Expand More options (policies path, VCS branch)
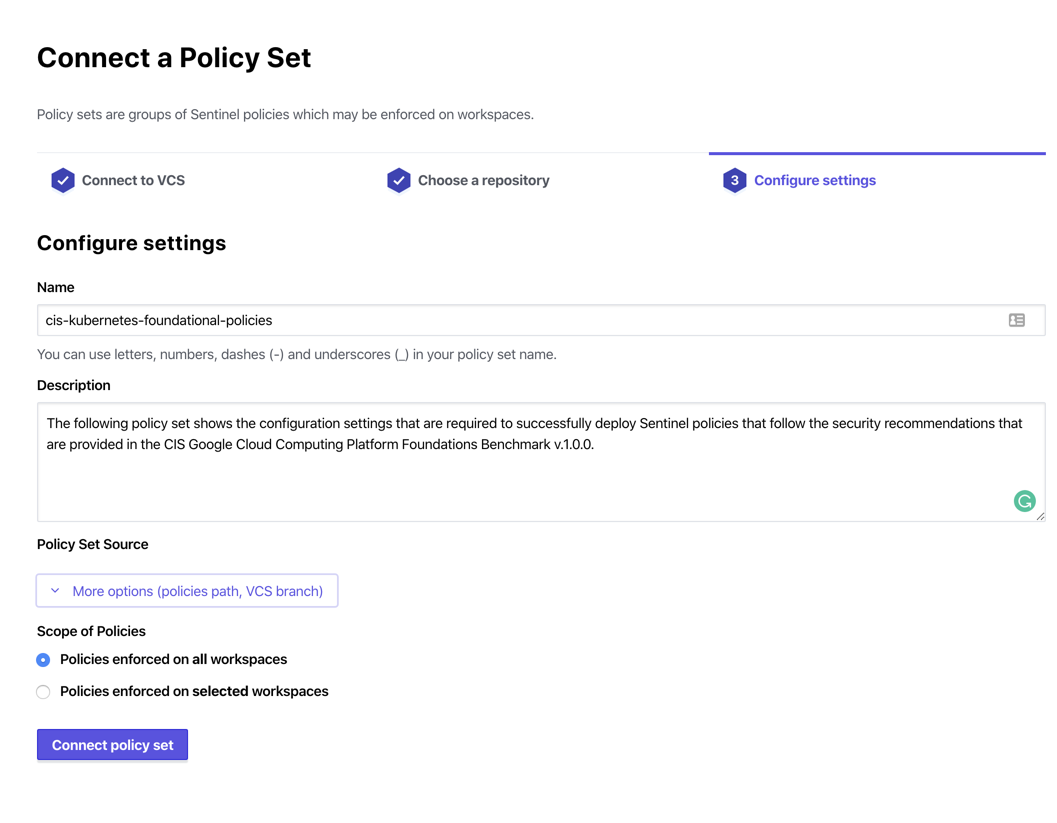 click(187, 590)
